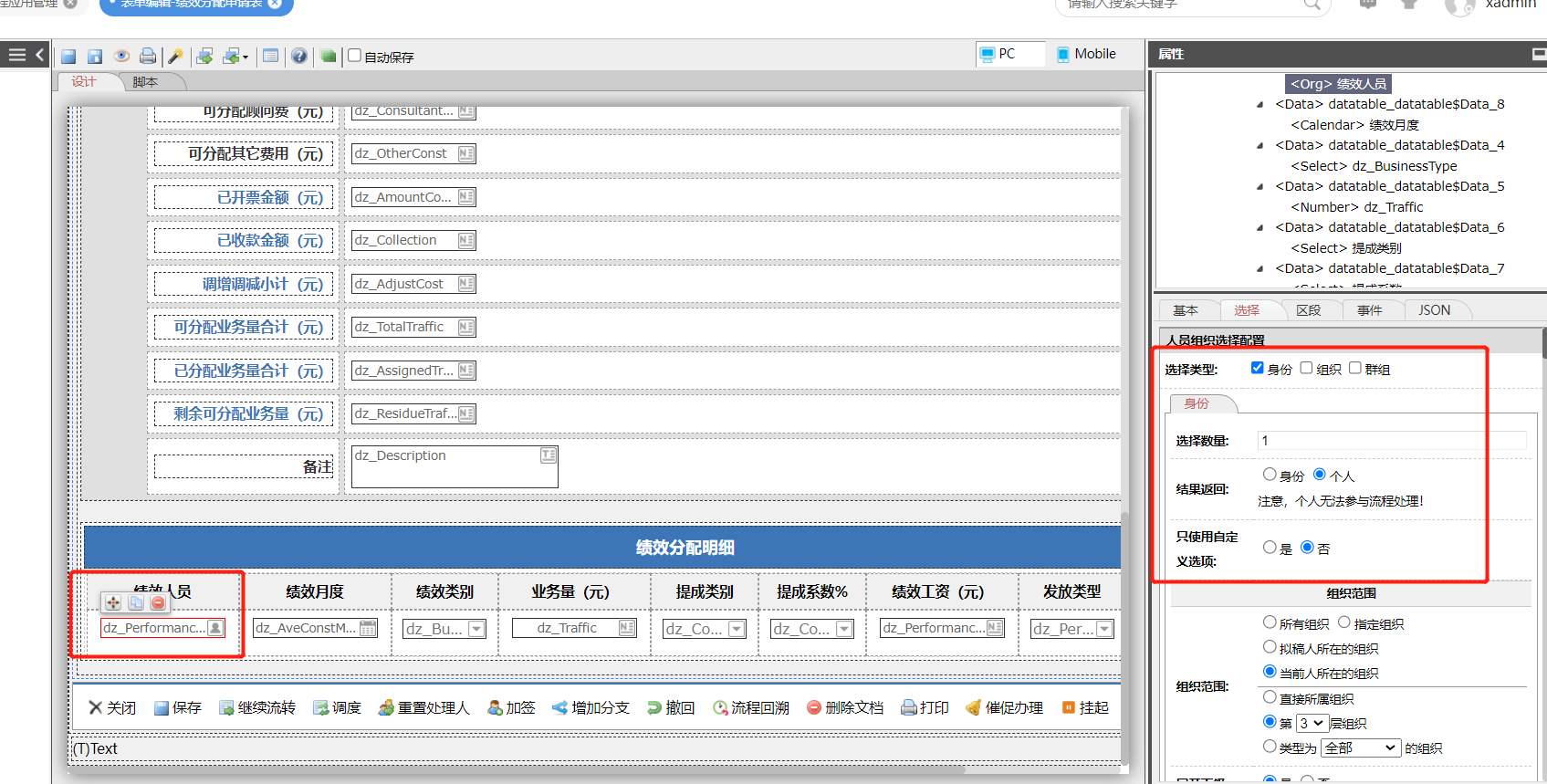This screenshot has height=784, width=1547.
Task: Uncheck the 身份 selection type checkbox
Action: pos(1258,368)
